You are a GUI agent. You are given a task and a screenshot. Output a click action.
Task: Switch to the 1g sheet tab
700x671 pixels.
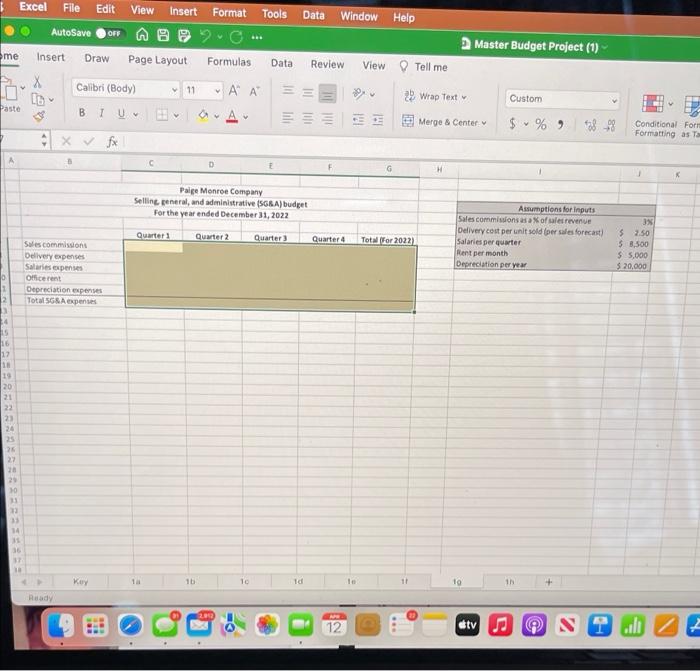click(457, 582)
